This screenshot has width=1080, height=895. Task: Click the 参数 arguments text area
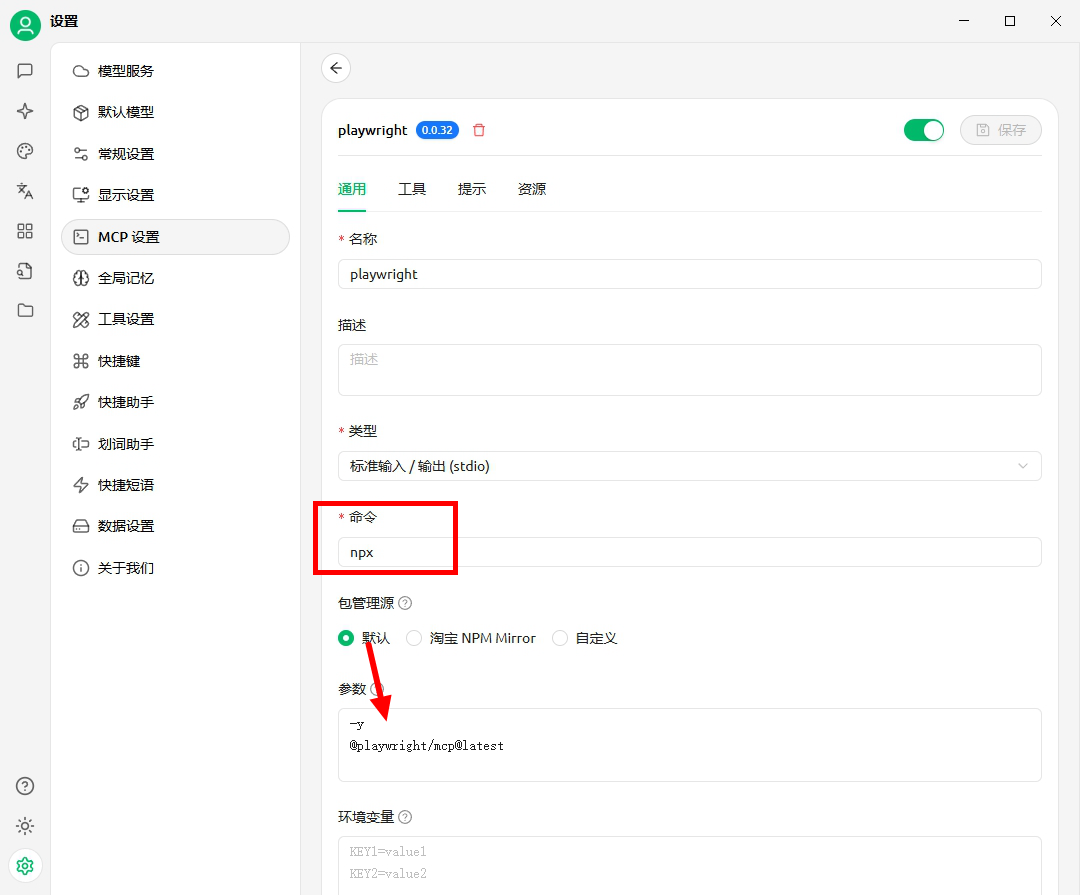coord(689,745)
